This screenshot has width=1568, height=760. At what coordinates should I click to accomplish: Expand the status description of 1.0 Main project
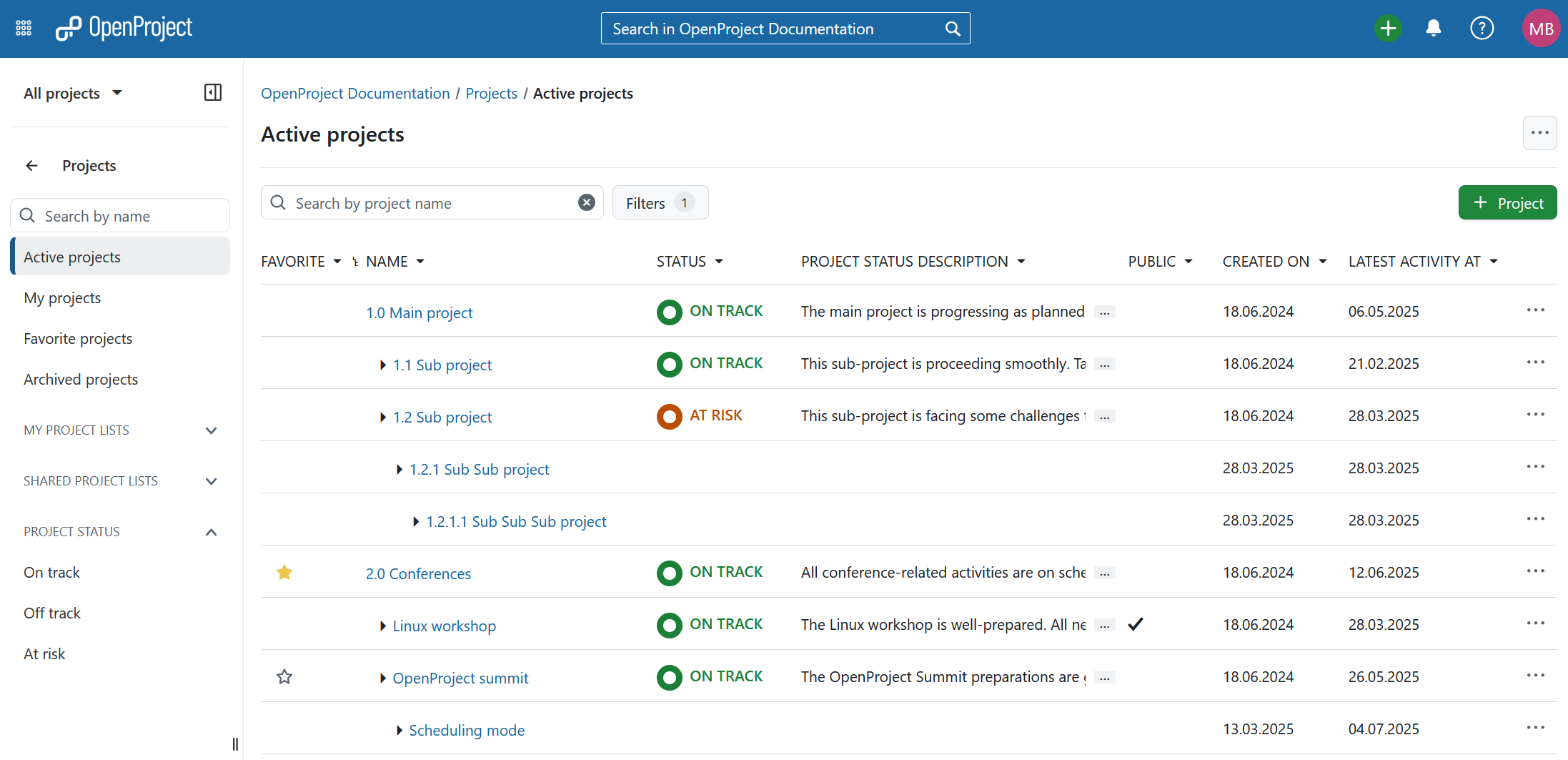[1104, 312]
